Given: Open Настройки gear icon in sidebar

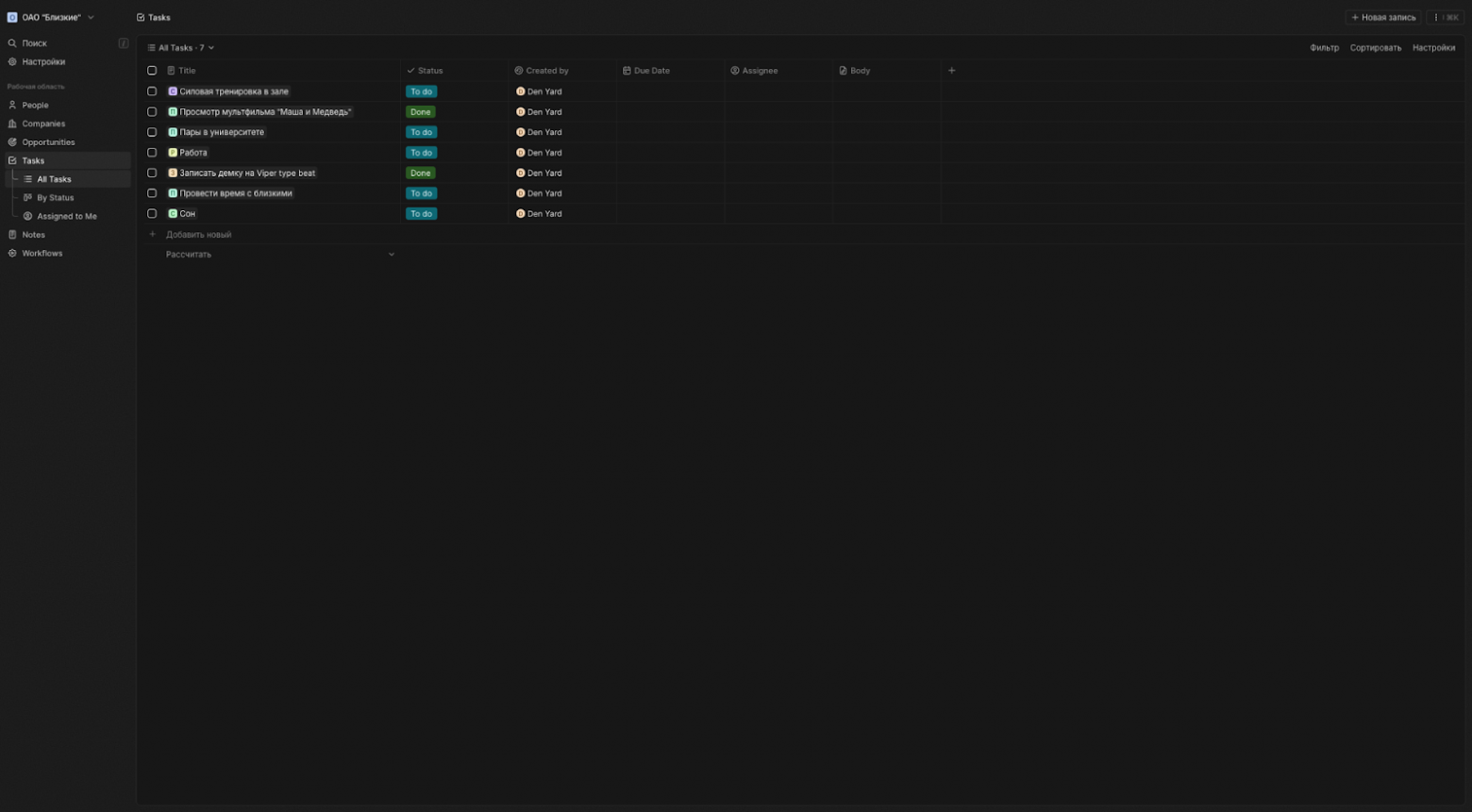Looking at the screenshot, I should 12,62.
